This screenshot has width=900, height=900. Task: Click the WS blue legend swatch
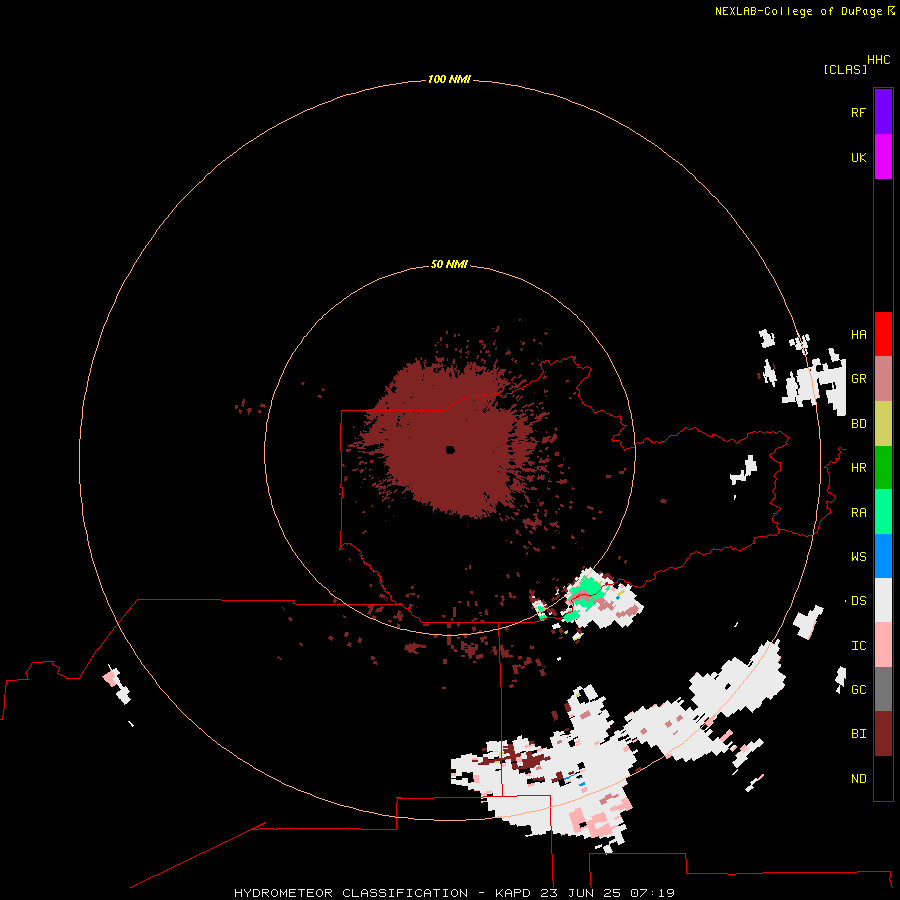[883, 556]
